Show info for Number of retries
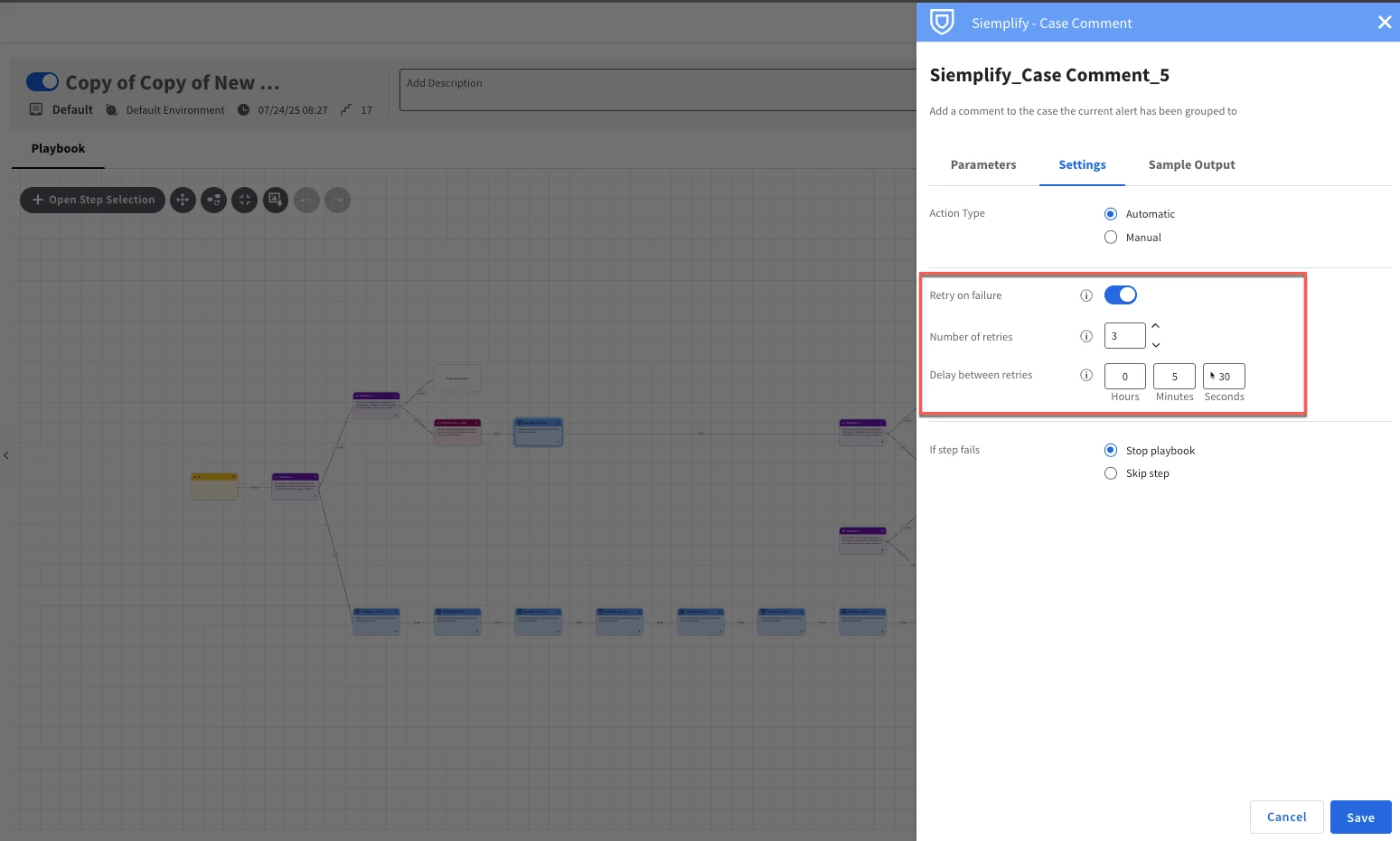The width and height of the screenshot is (1400, 841). [1086, 336]
